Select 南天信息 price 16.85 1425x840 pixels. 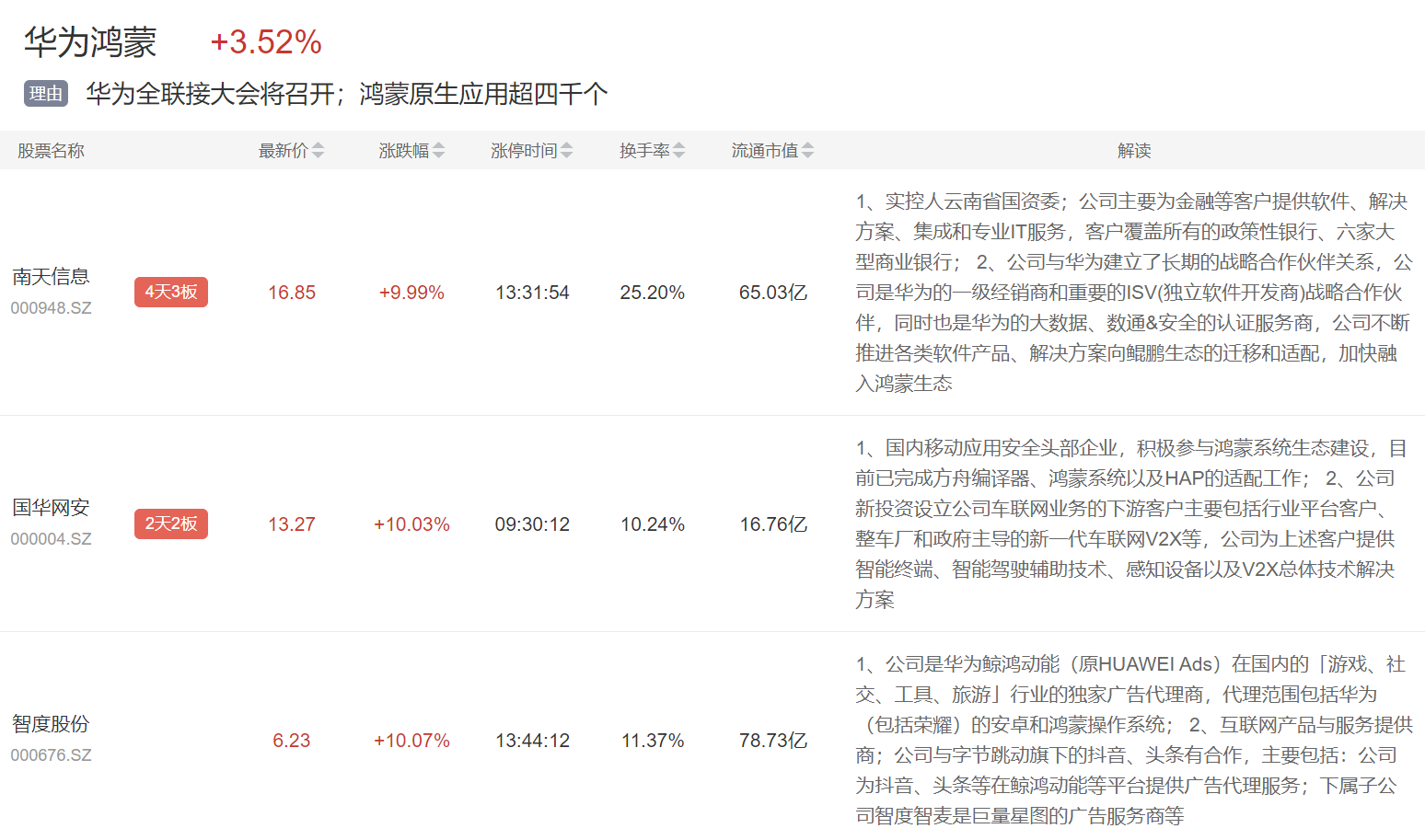pos(292,293)
